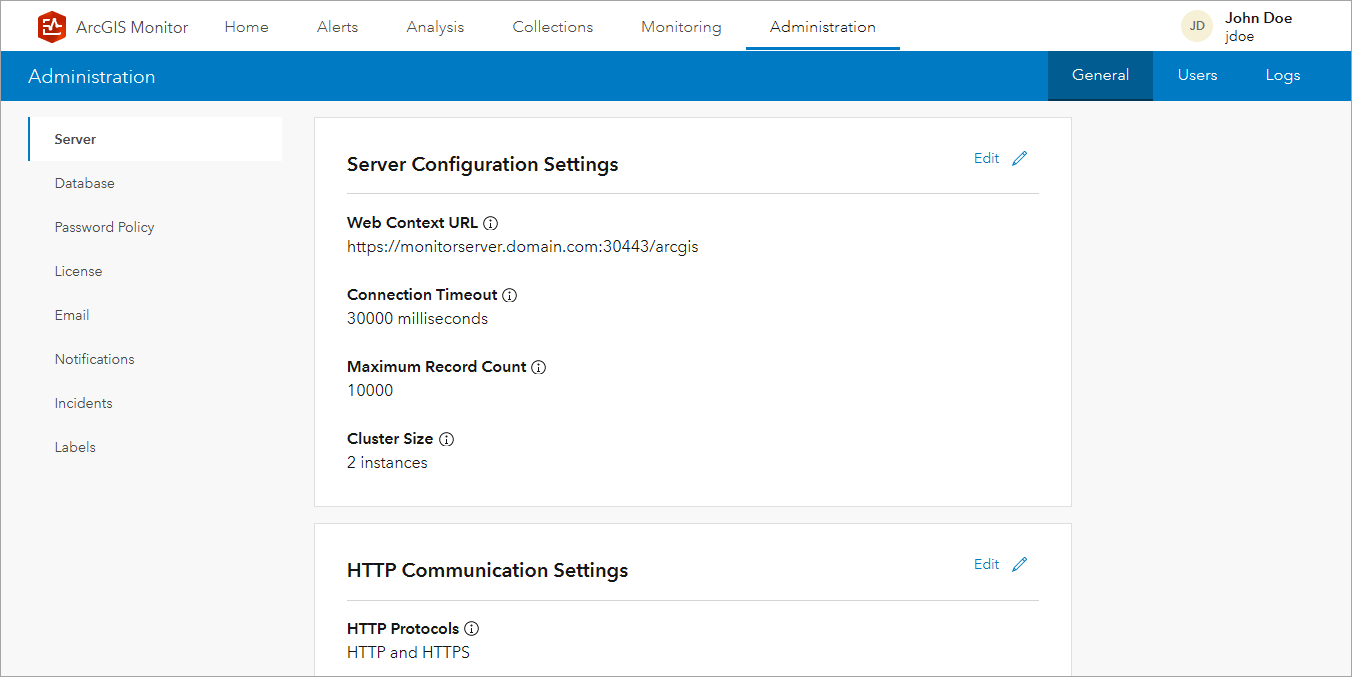Select Notifications from the sidebar
1352x677 pixels.
(x=94, y=359)
